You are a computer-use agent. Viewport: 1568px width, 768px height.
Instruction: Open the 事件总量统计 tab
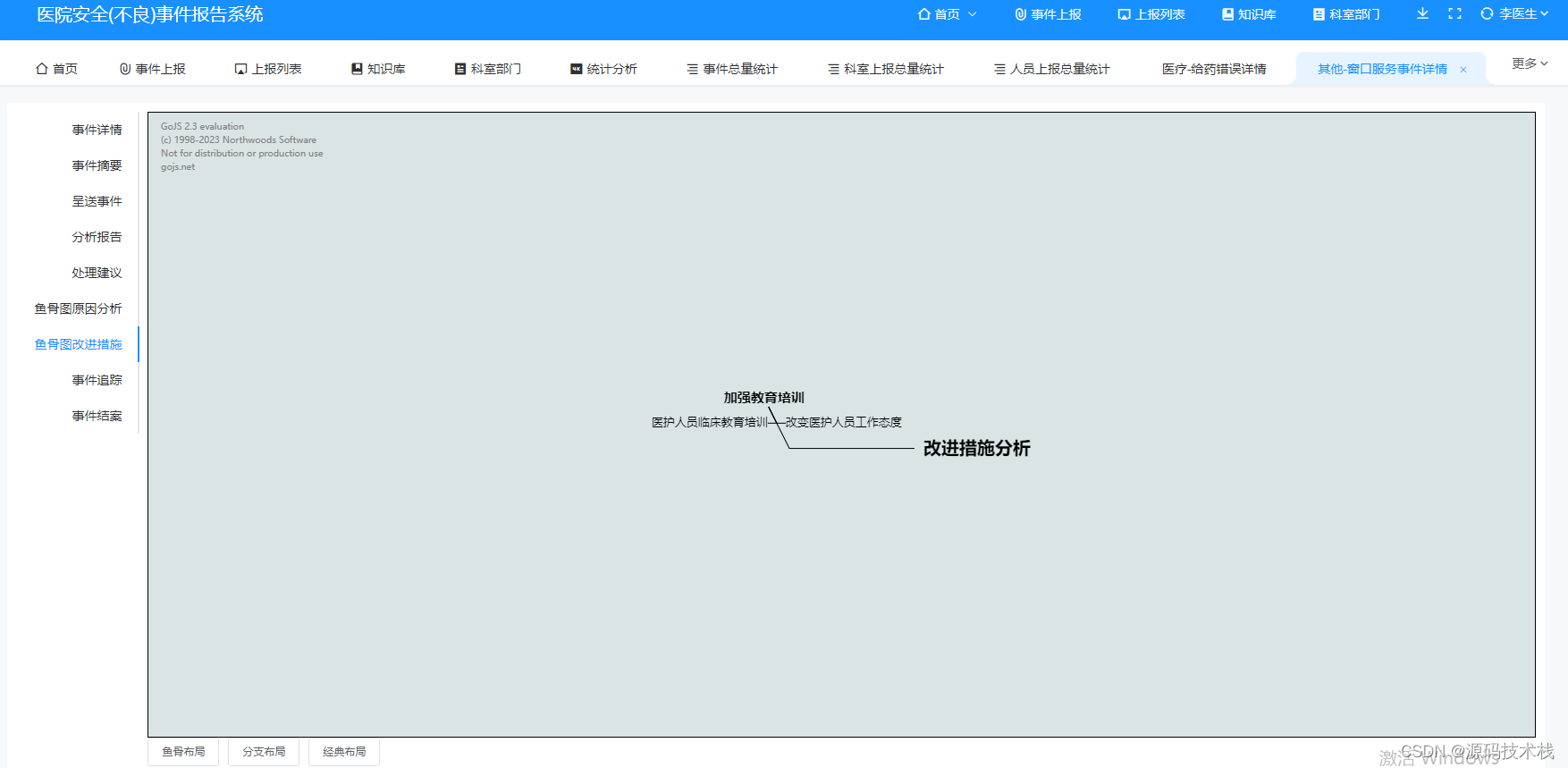(732, 69)
